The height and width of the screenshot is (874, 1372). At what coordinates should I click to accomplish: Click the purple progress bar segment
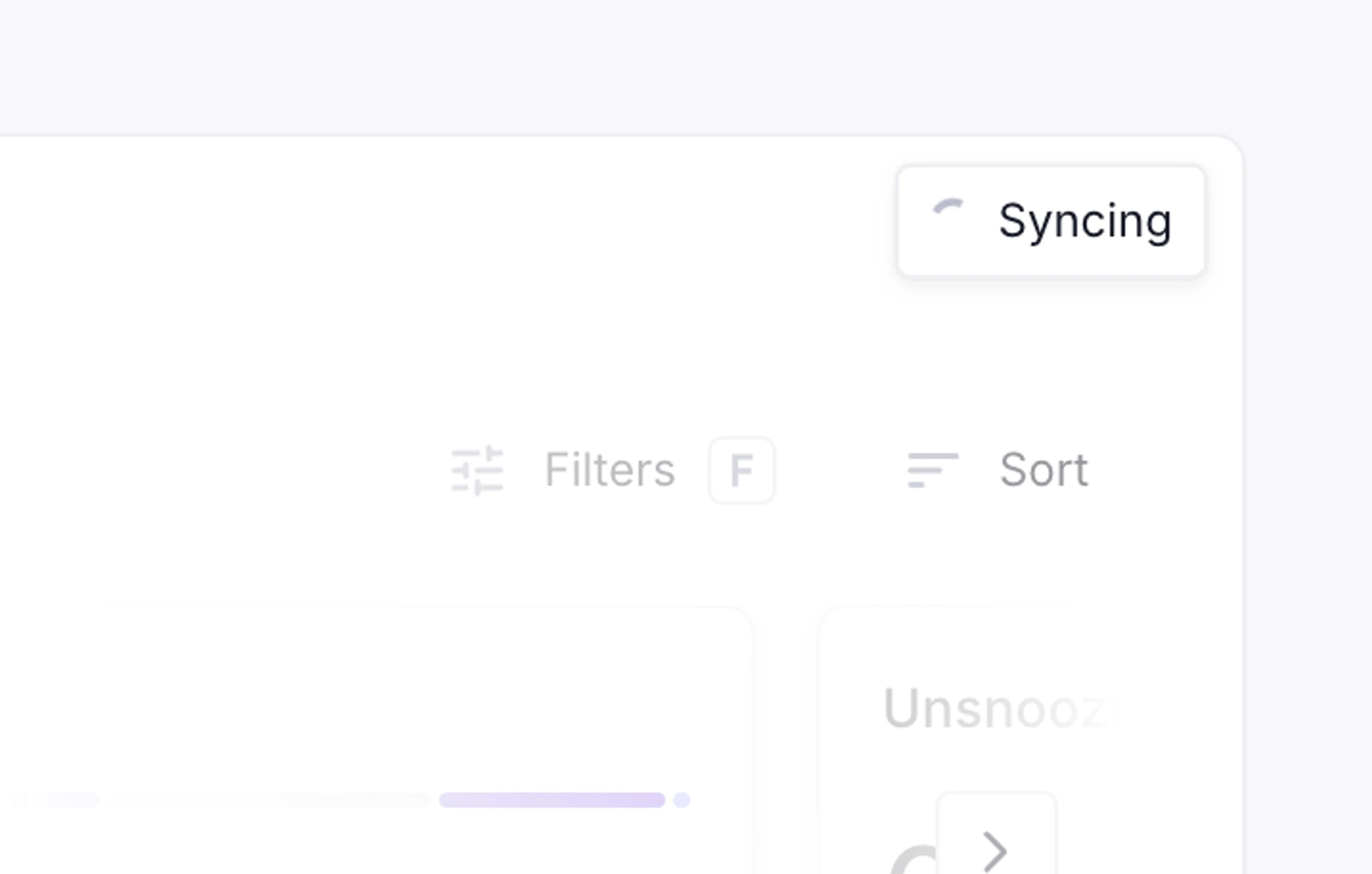pos(552,800)
